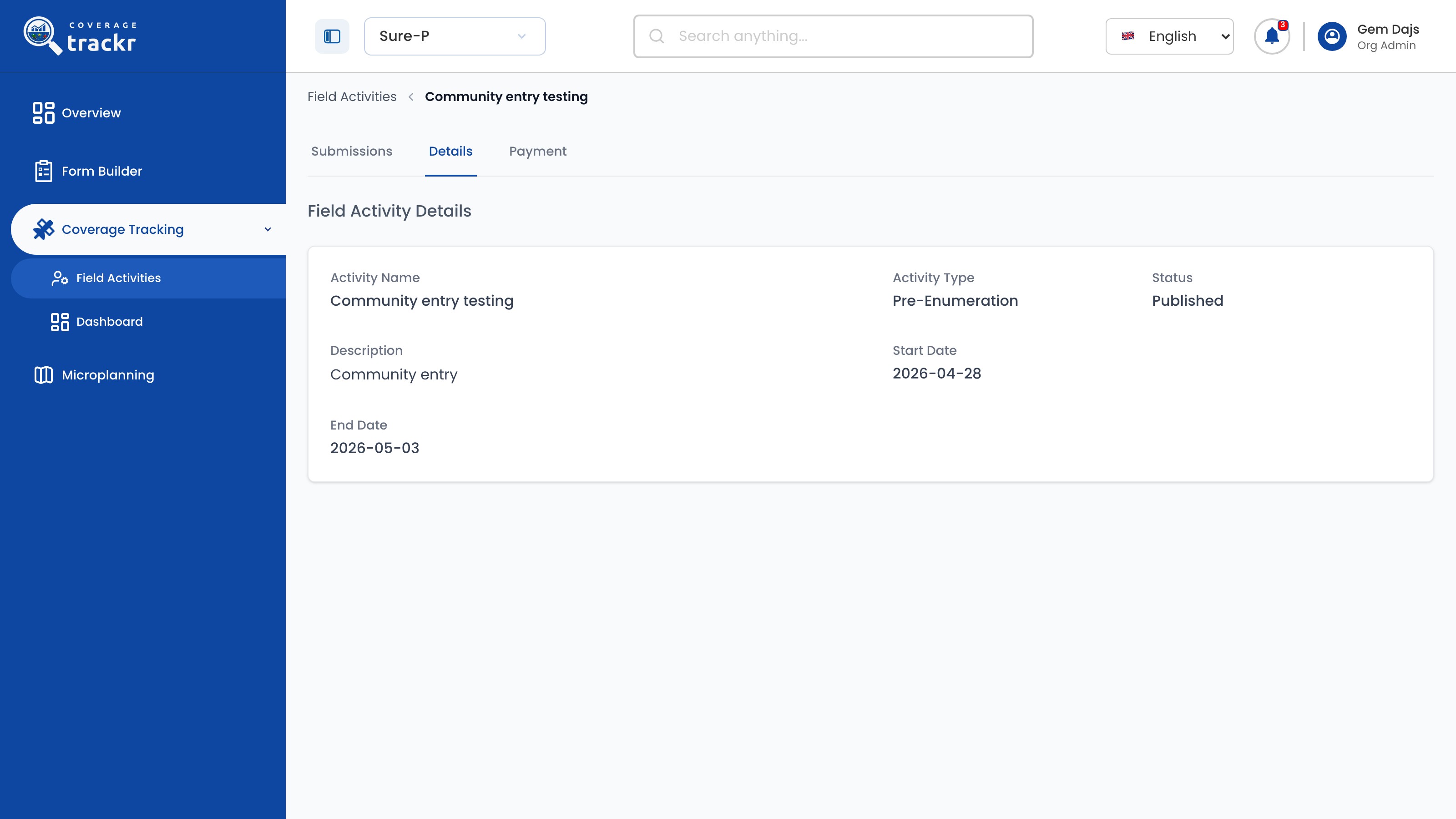
Task: Click the UK flag icon
Action: (x=1127, y=36)
